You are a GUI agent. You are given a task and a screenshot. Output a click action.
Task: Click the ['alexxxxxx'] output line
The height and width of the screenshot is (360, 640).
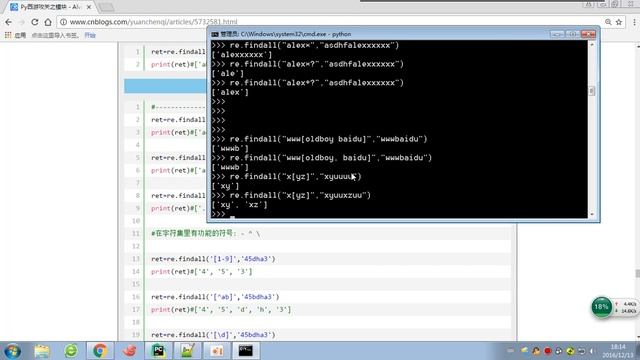pos(242,55)
